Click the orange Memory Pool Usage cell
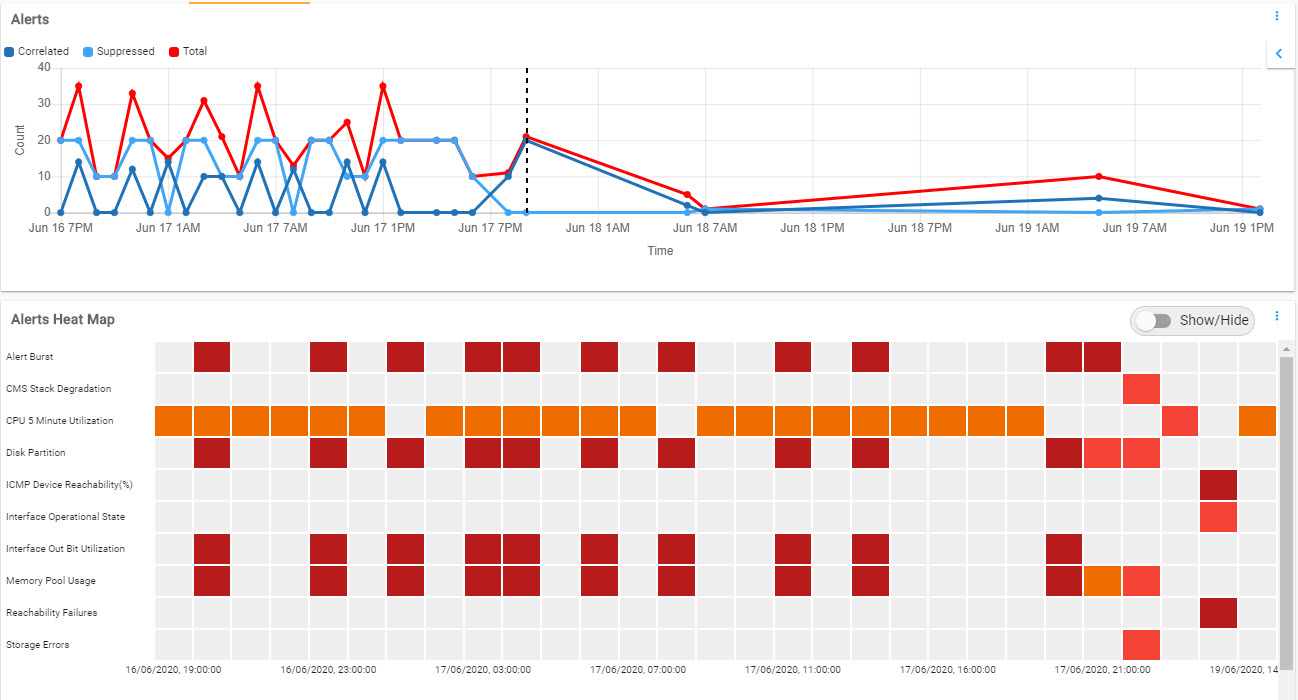 click(1102, 581)
